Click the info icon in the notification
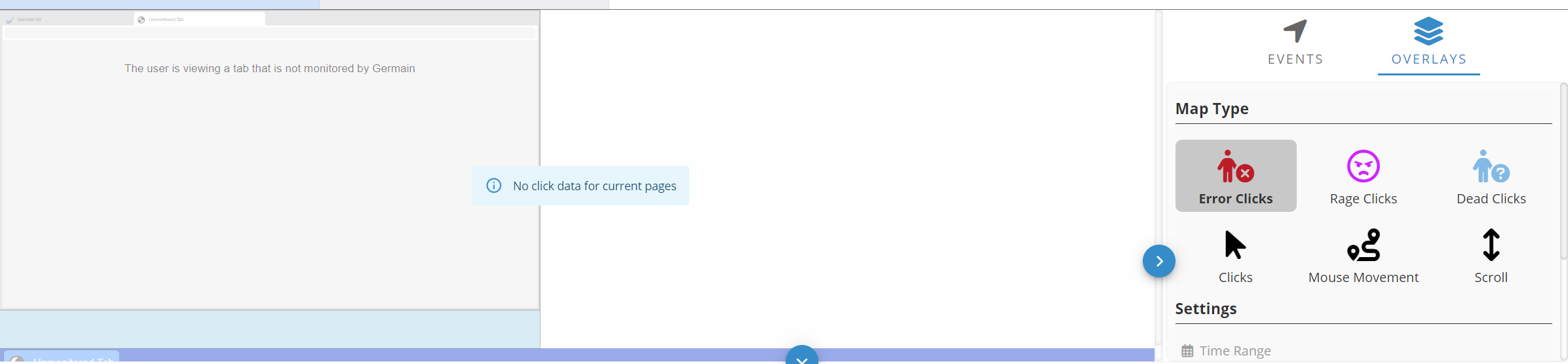This screenshot has width=1568, height=364. pyautogui.click(x=494, y=186)
